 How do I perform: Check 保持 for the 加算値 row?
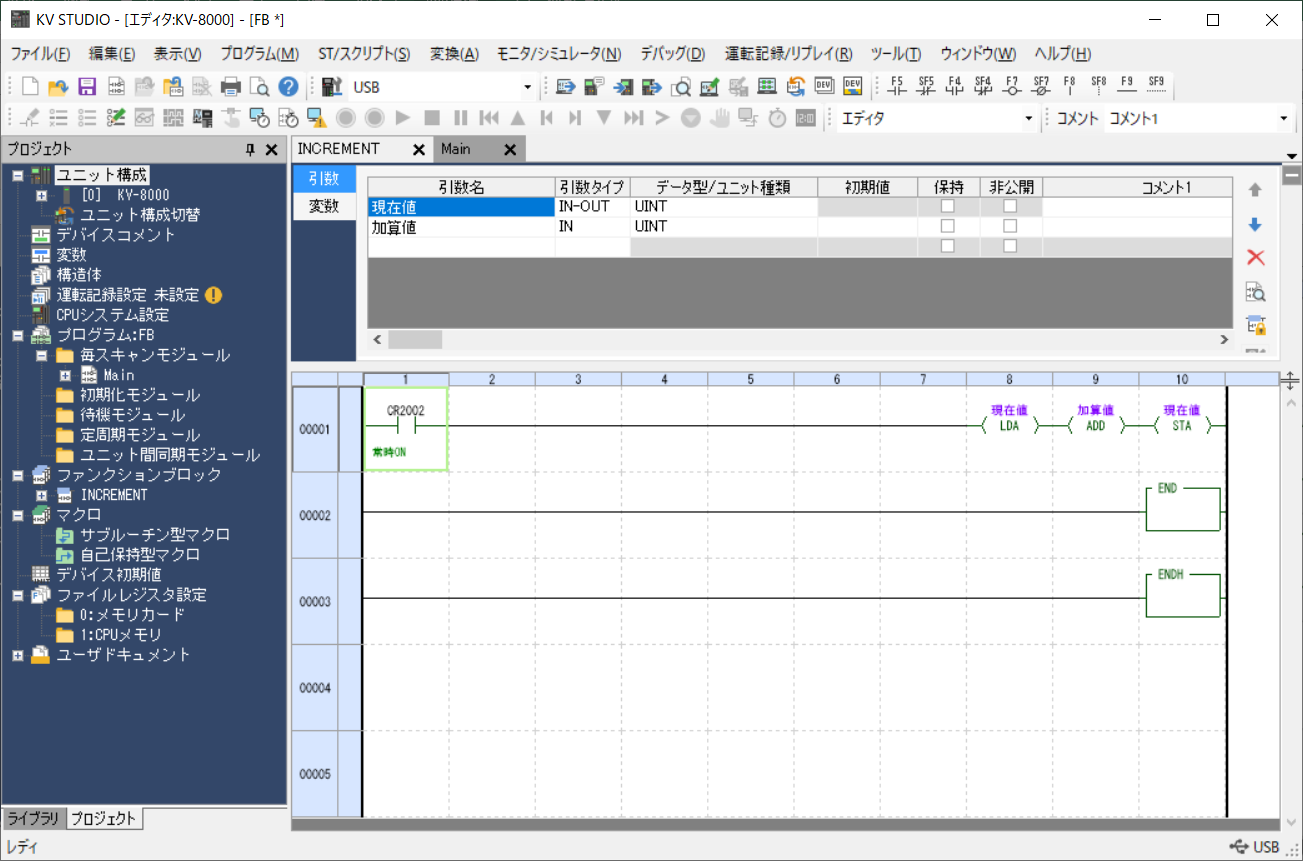tap(948, 226)
